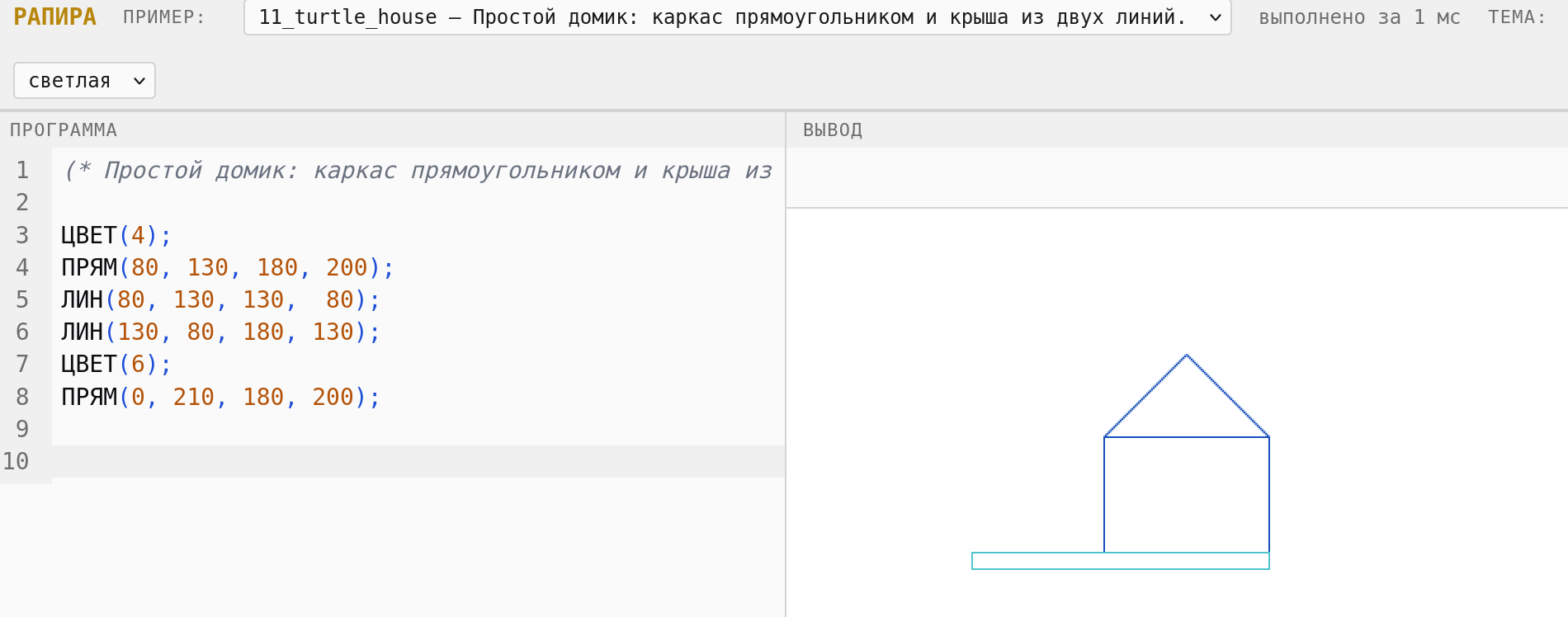Click line number 9 in gutter

[x=22, y=429]
